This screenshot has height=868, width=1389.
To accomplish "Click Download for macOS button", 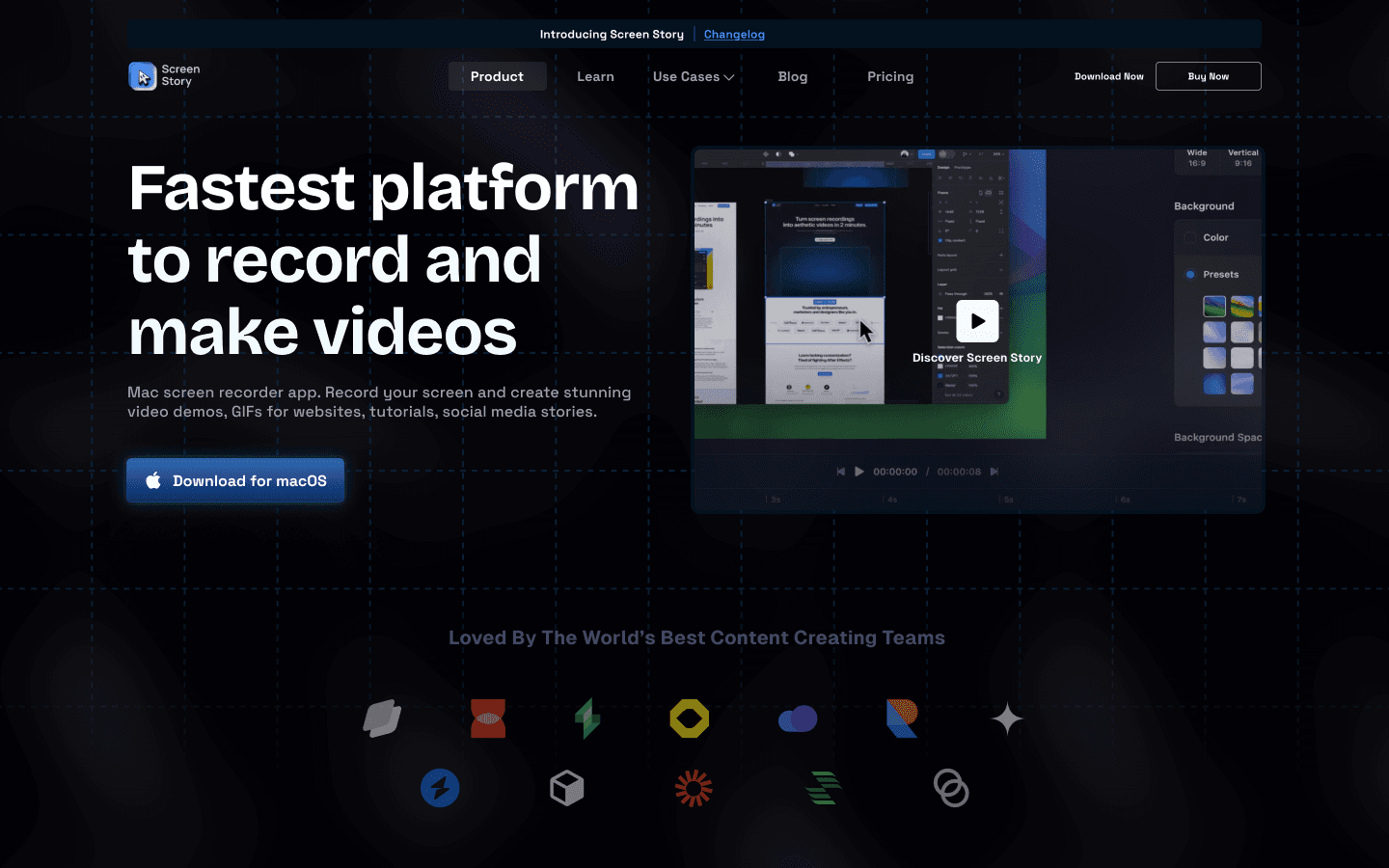I will (235, 480).
